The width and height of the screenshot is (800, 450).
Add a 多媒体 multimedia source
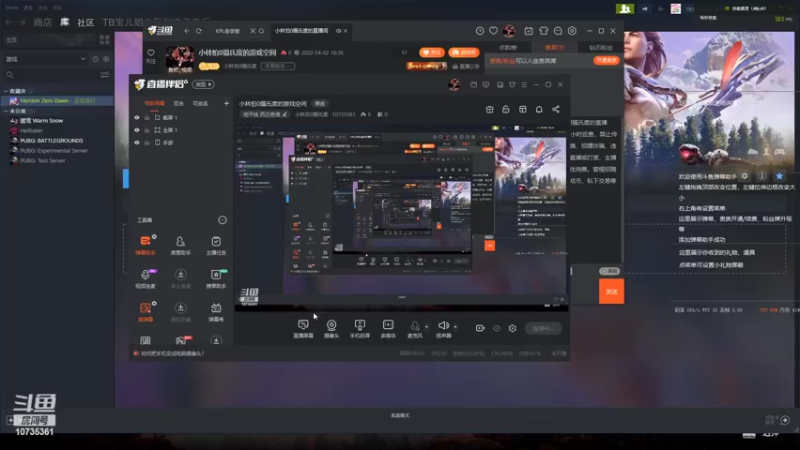pyautogui.click(x=388, y=328)
